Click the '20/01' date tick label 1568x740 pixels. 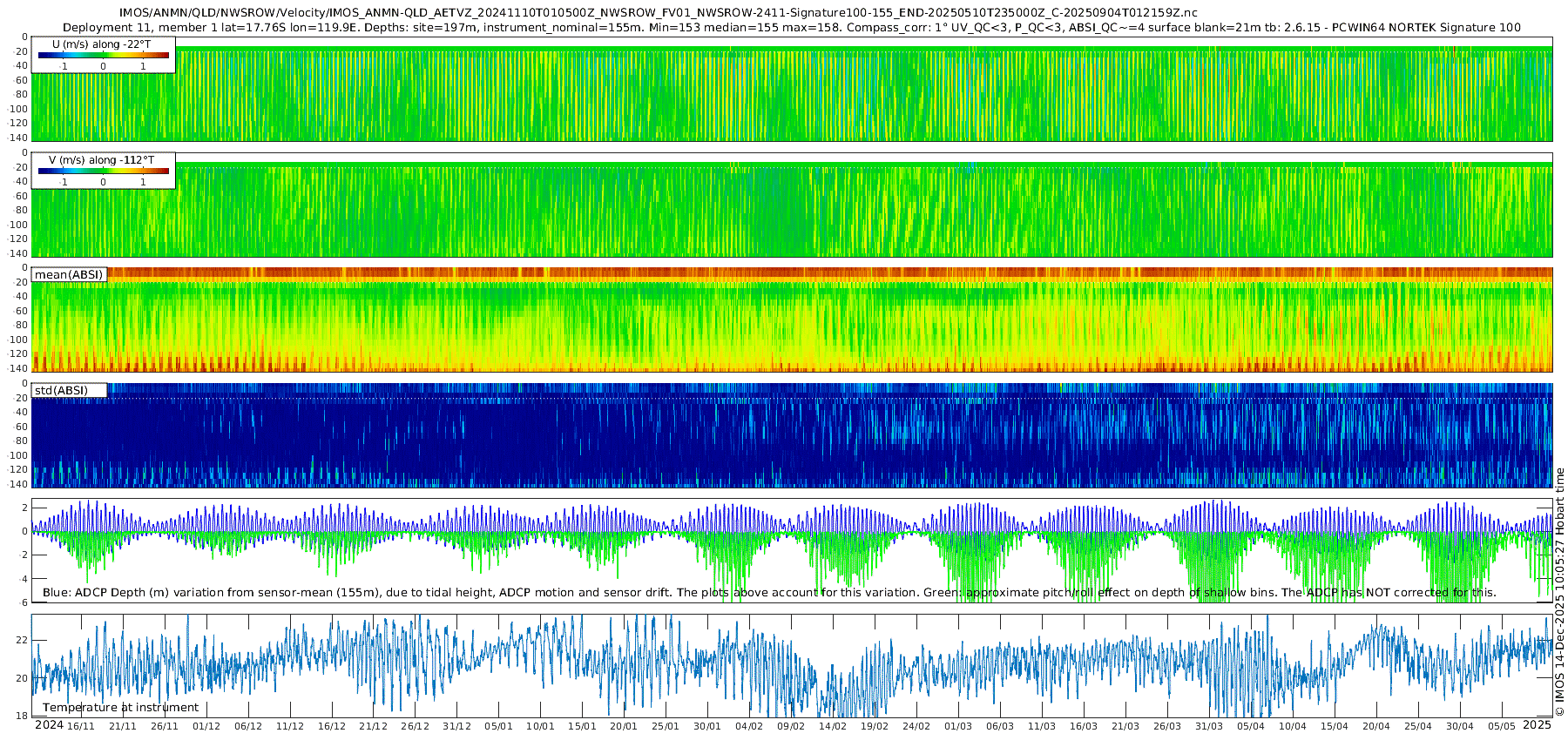click(x=624, y=726)
